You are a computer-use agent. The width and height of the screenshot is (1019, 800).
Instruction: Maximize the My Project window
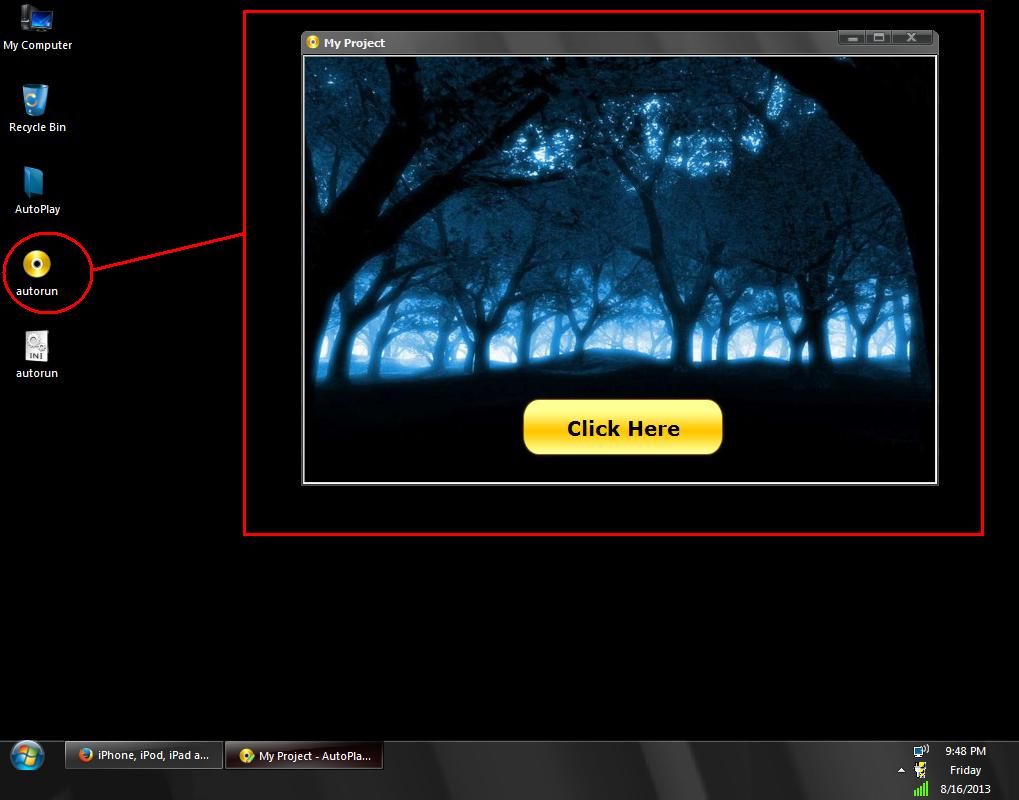click(880, 38)
